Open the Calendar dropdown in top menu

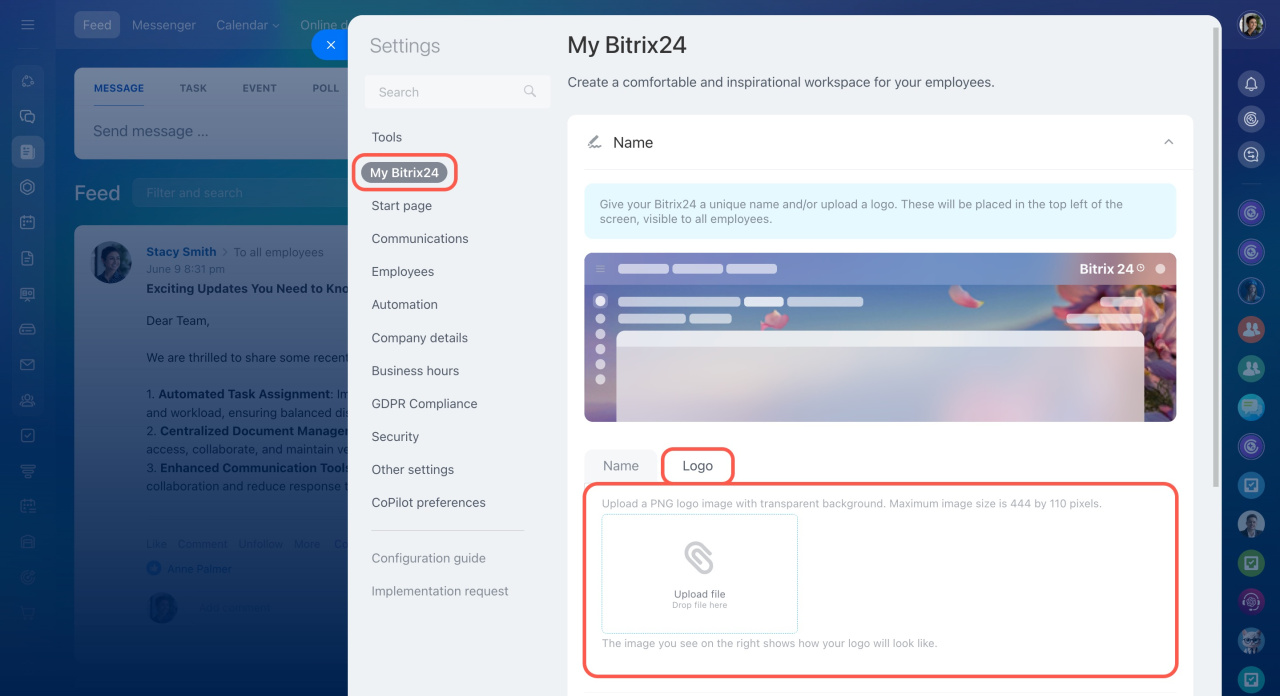pos(247,25)
